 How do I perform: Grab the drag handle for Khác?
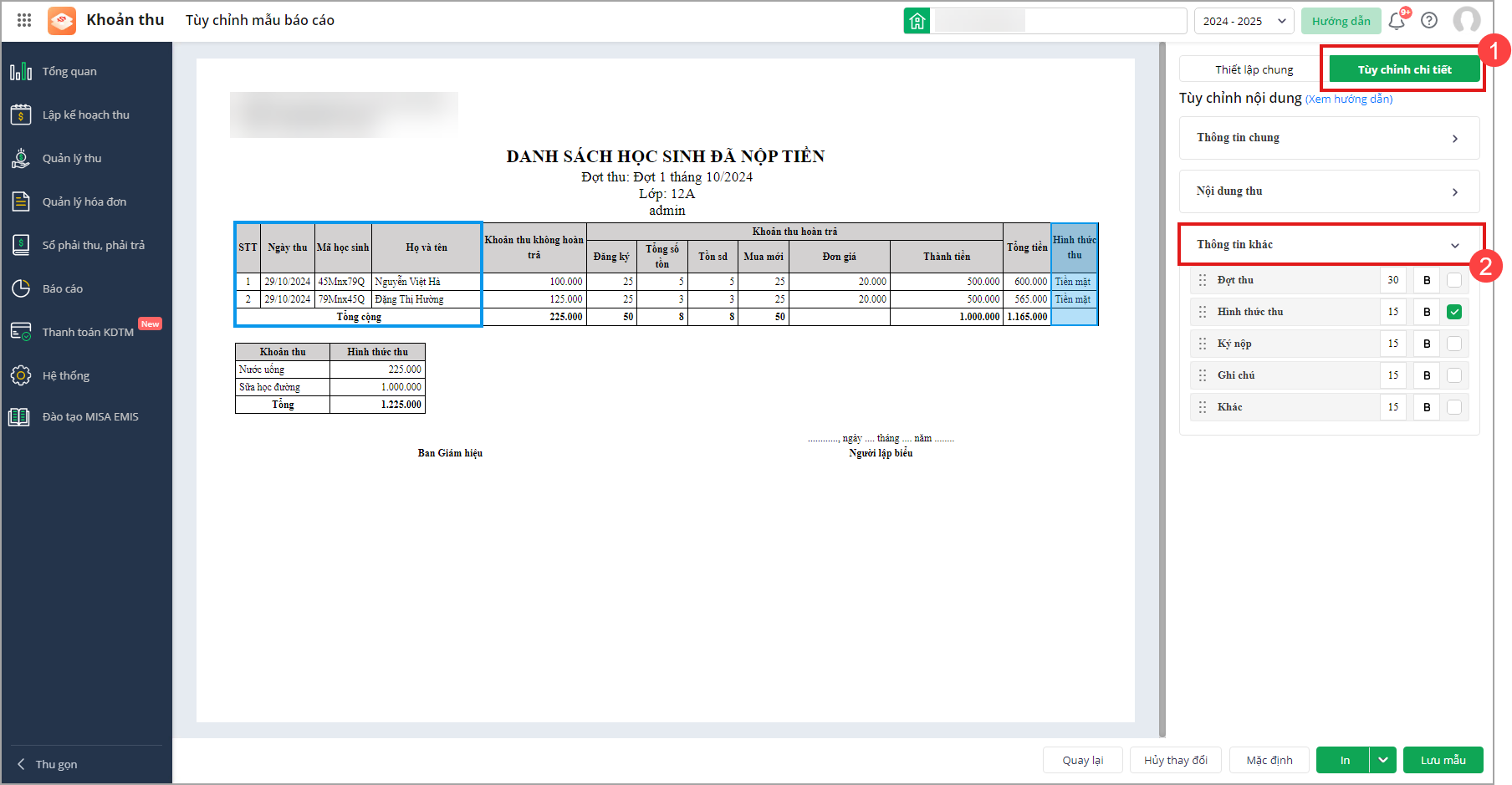(x=1203, y=407)
